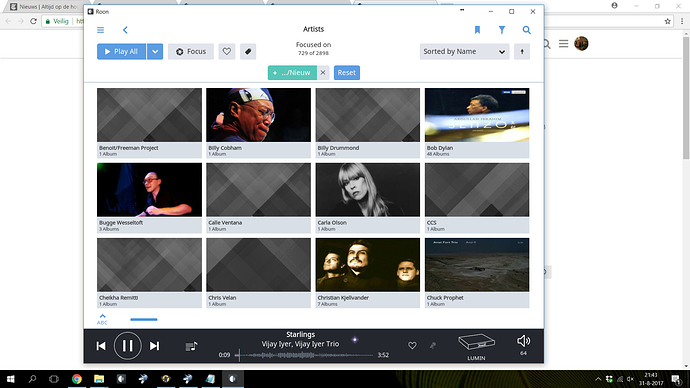Screen dimensions: 690x388
Task: Open the LUMIN zone selector
Action: [477, 347]
